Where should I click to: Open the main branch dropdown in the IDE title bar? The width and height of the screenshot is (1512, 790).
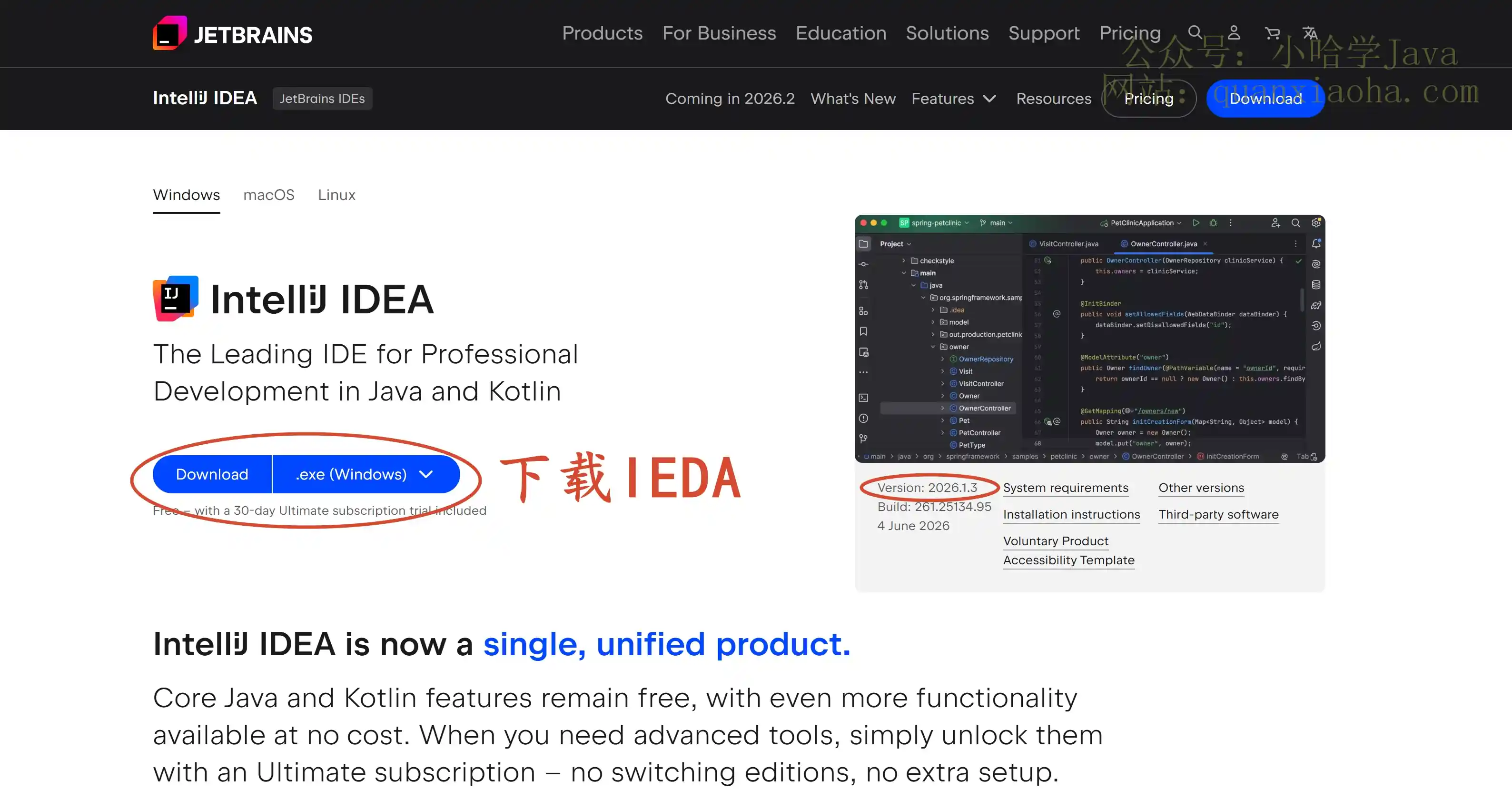point(997,222)
